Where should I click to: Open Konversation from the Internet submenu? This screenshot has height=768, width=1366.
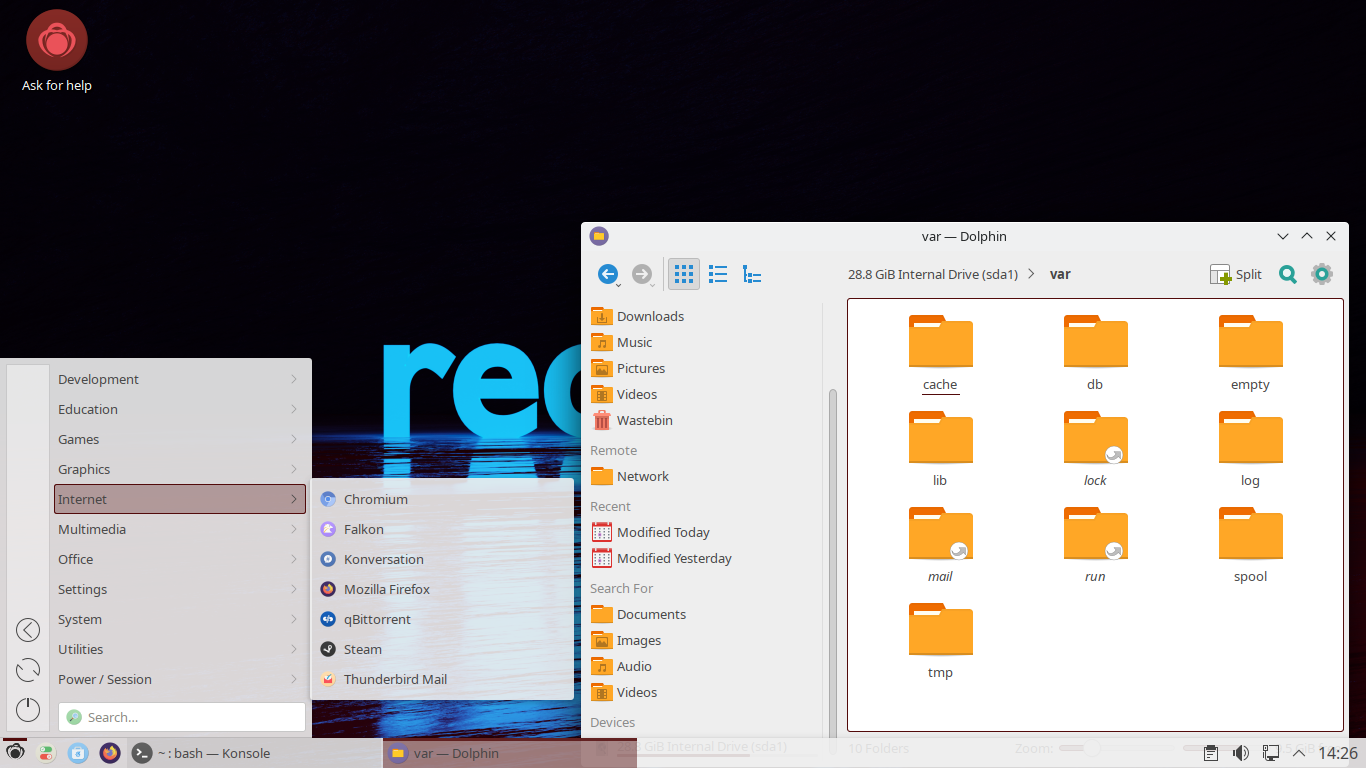coord(443,559)
